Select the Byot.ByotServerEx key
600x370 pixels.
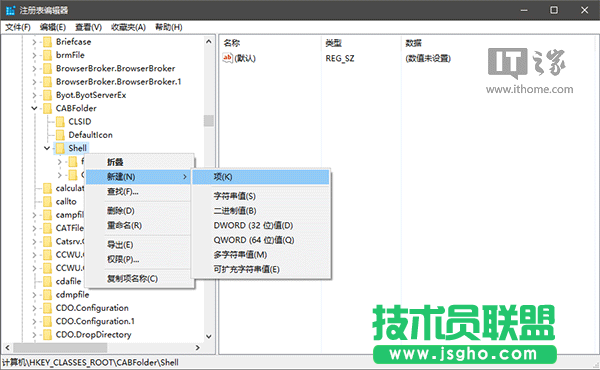tap(91, 95)
